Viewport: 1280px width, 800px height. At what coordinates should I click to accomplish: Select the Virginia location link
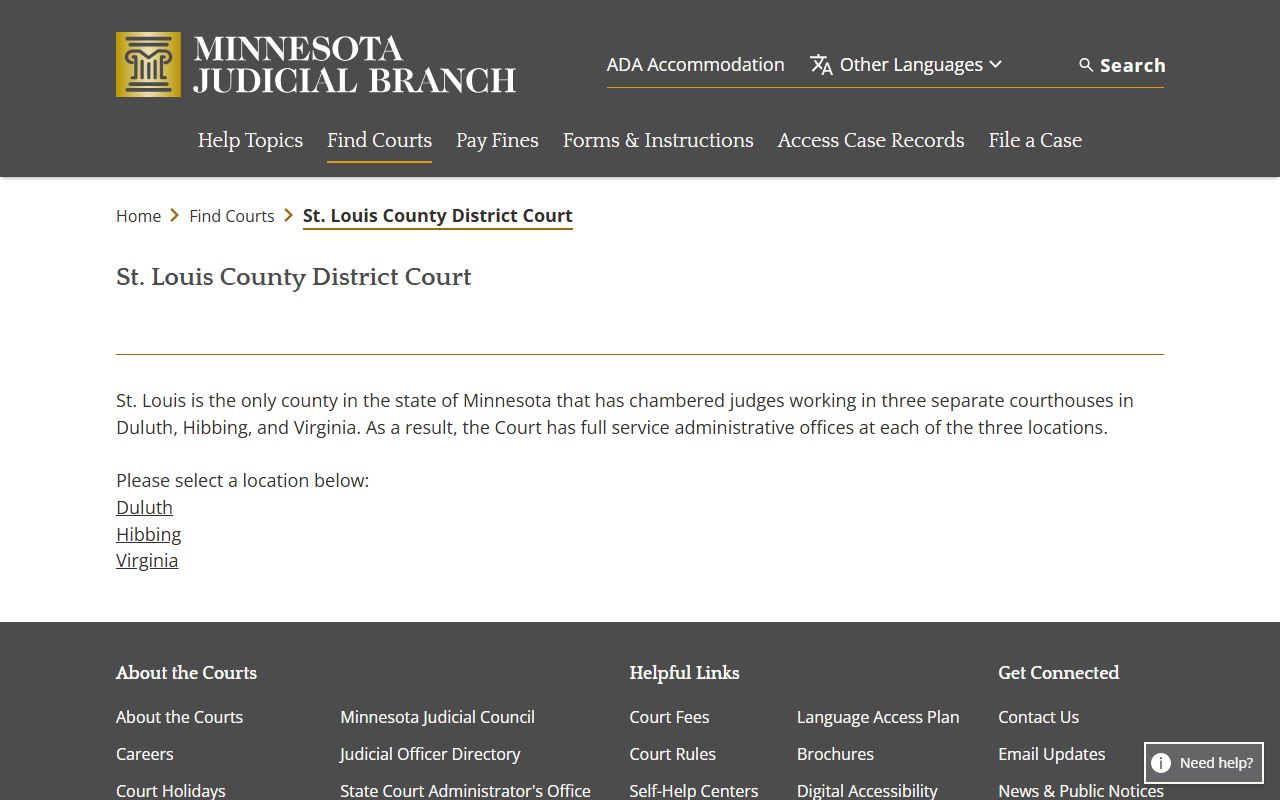pyautogui.click(x=147, y=560)
